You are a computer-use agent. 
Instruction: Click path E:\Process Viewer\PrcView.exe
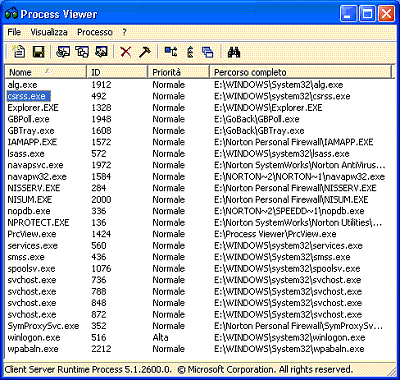coord(275,234)
